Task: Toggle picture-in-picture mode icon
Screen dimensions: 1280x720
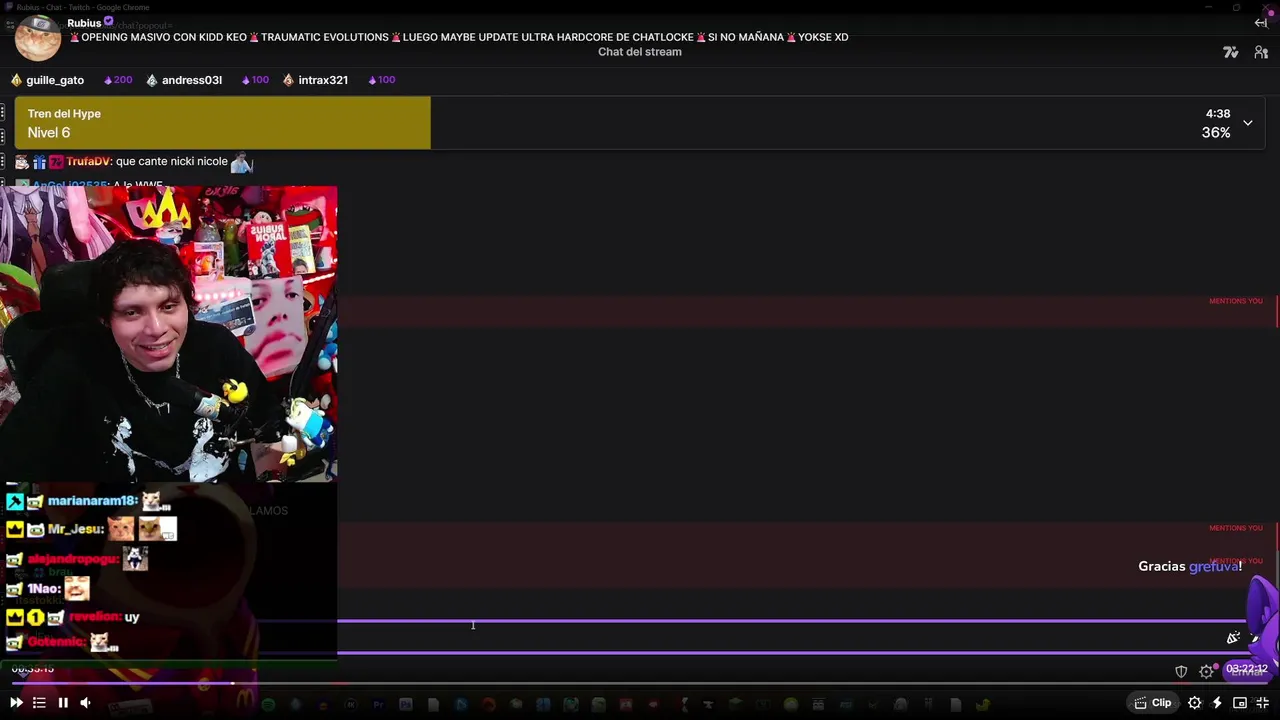Action: (1240, 703)
